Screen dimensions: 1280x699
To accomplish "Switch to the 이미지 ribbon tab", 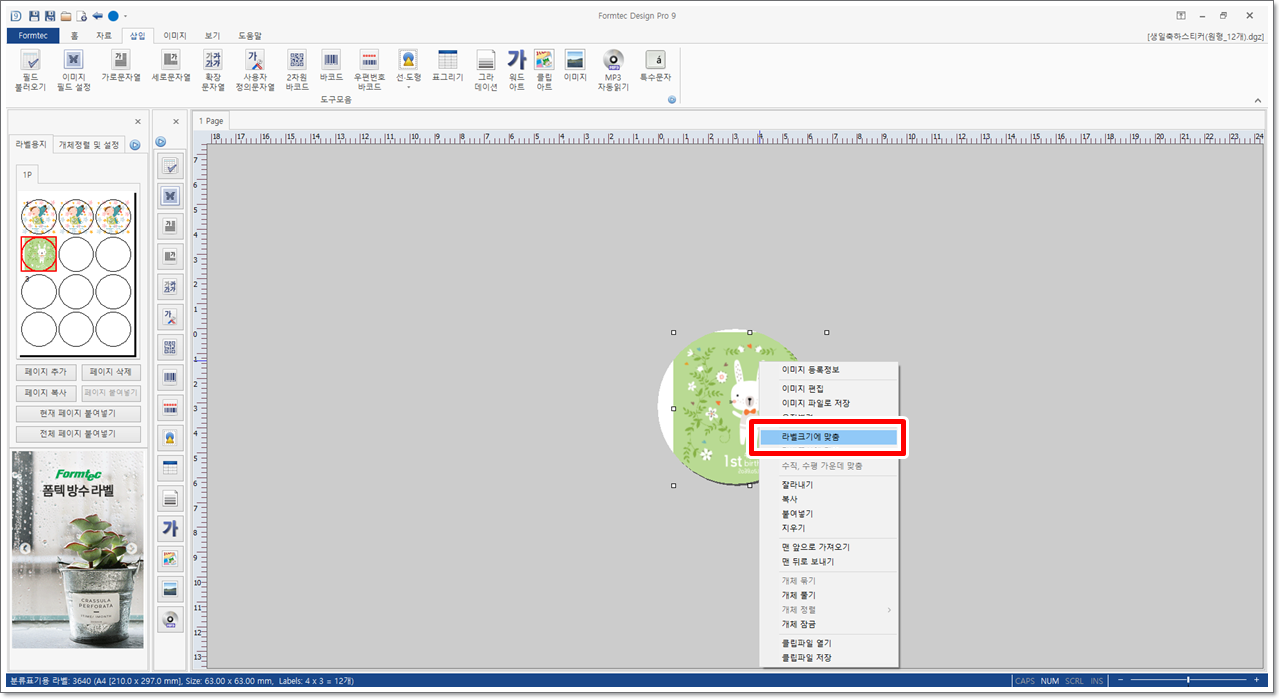I will pyautogui.click(x=175, y=35).
